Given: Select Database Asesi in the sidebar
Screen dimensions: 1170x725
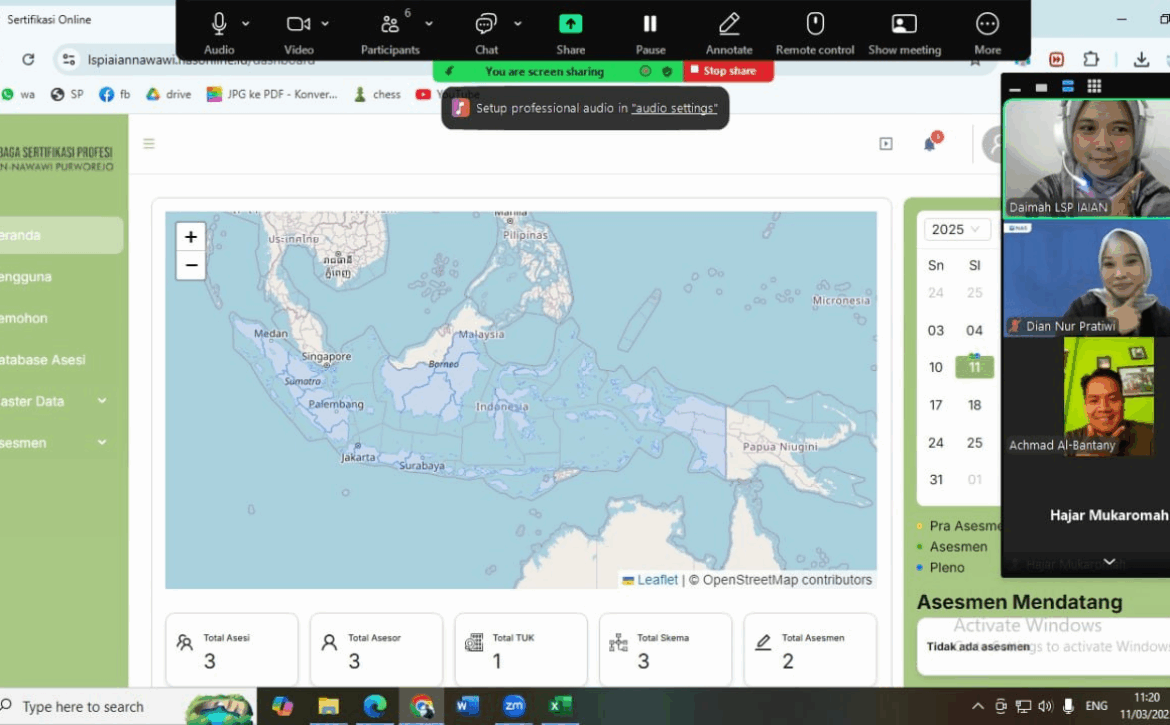Looking at the screenshot, I should coord(44,359).
